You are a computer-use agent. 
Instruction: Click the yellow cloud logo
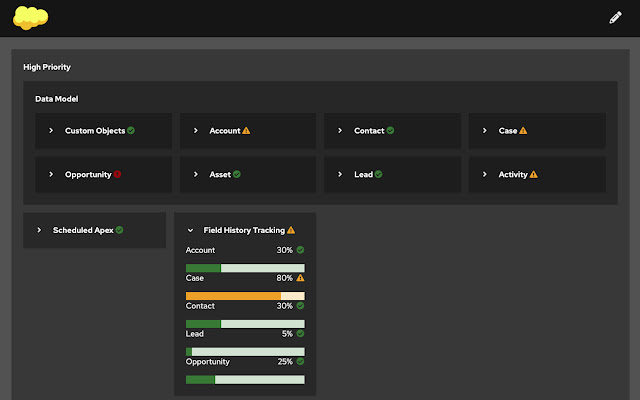[x=32, y=17]
